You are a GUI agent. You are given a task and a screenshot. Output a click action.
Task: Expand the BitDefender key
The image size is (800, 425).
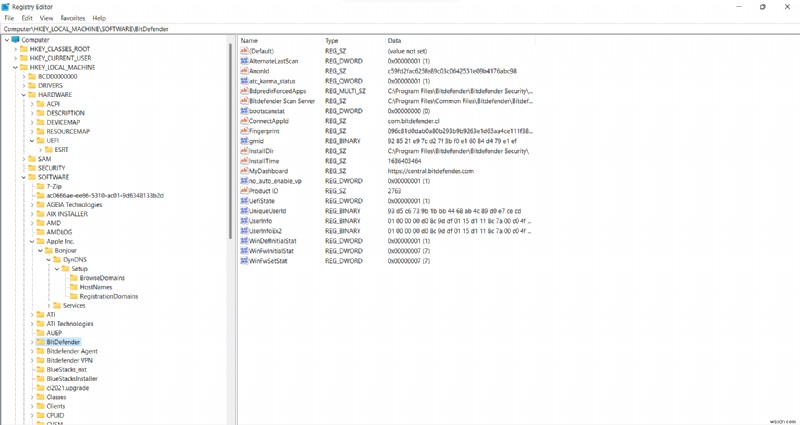pyautogui.click(x=32, y=342)
